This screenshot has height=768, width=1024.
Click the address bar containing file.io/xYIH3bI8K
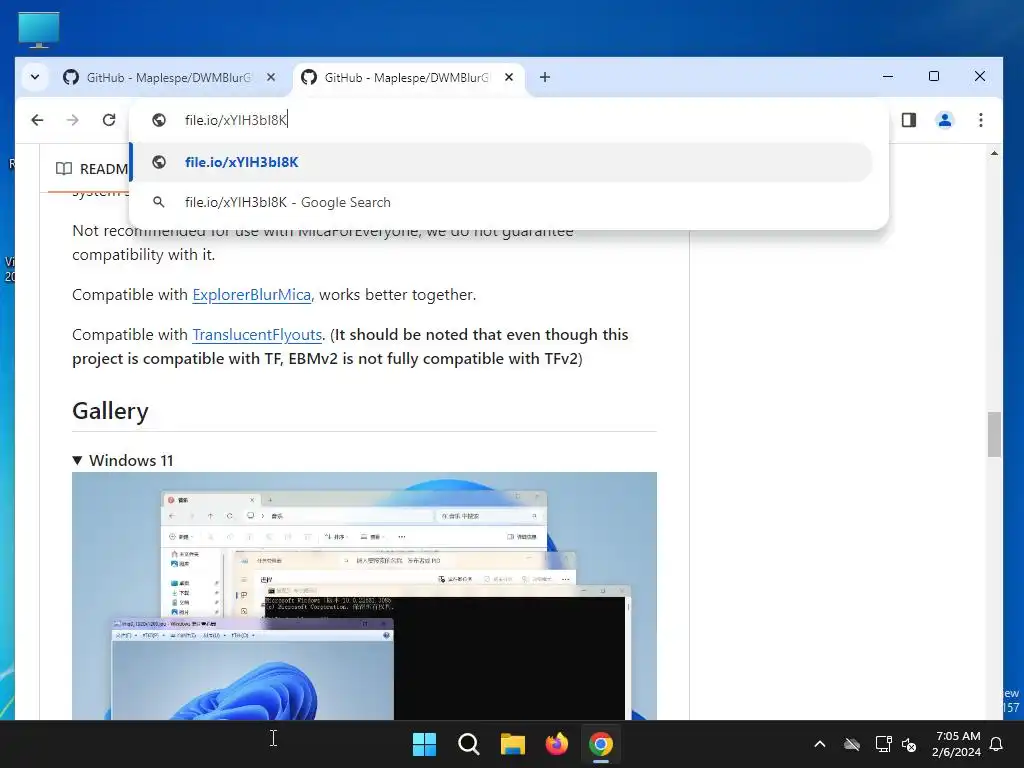pos(509,120)
